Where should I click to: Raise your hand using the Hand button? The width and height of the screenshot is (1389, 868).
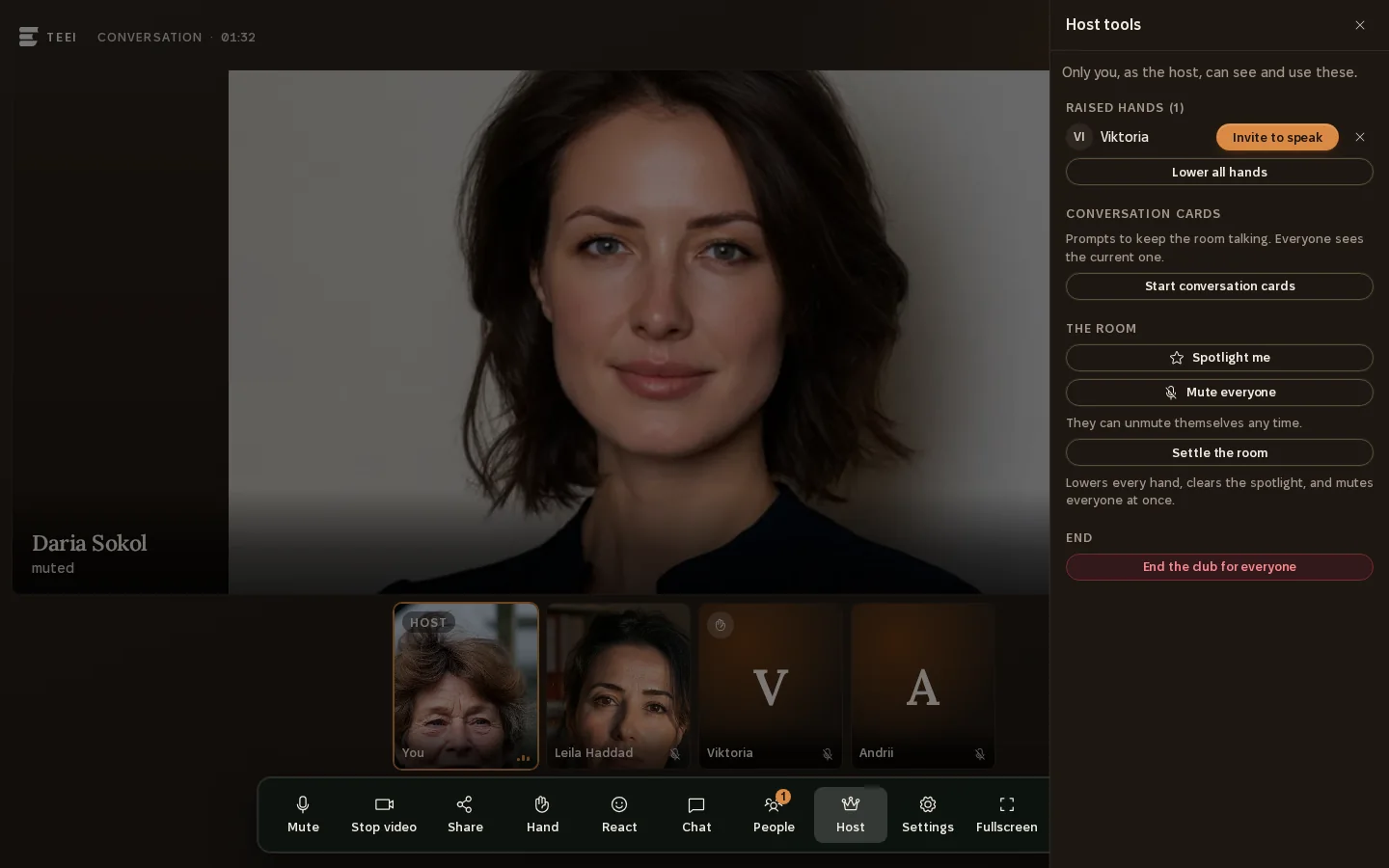click(x=542, y=815)
